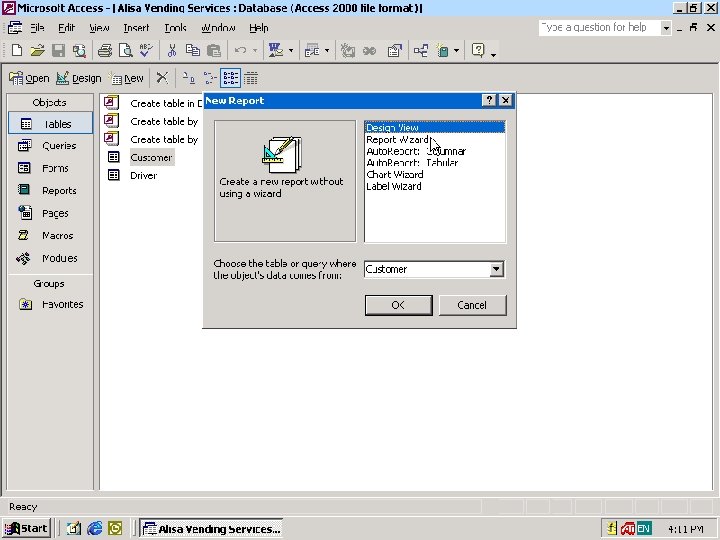Click the Copy toolbar icon
Screen dimensions: 720x540
pos(193,50)
